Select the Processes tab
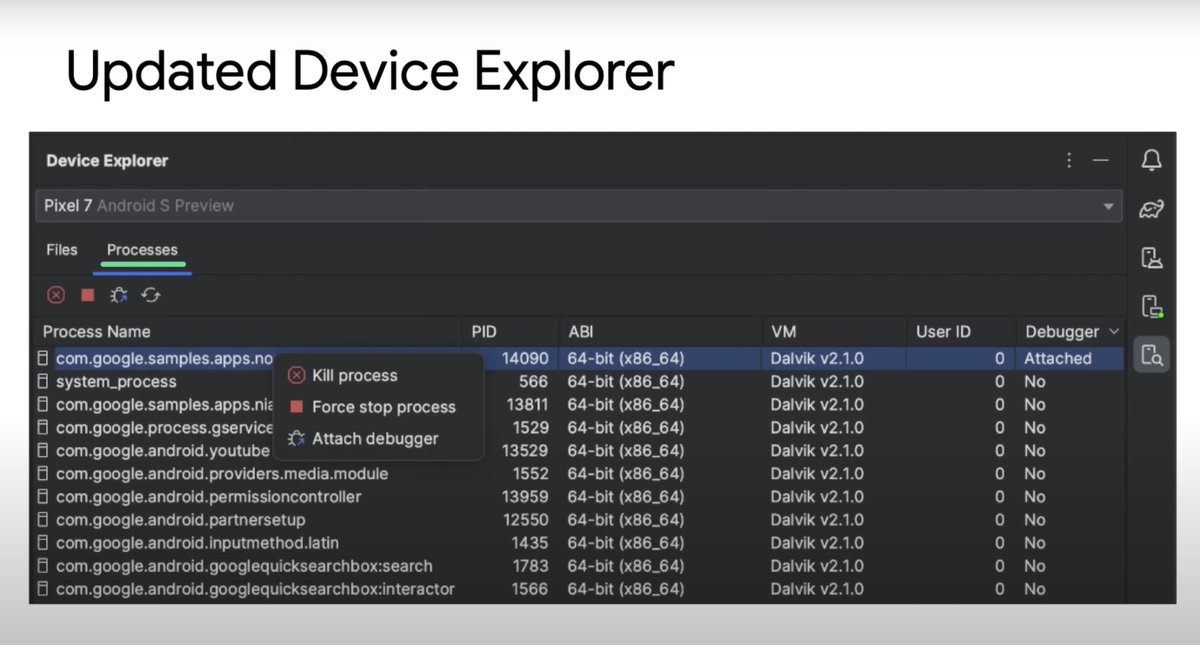This screenshot has width=1200, height=645. [x=142, y=250]
